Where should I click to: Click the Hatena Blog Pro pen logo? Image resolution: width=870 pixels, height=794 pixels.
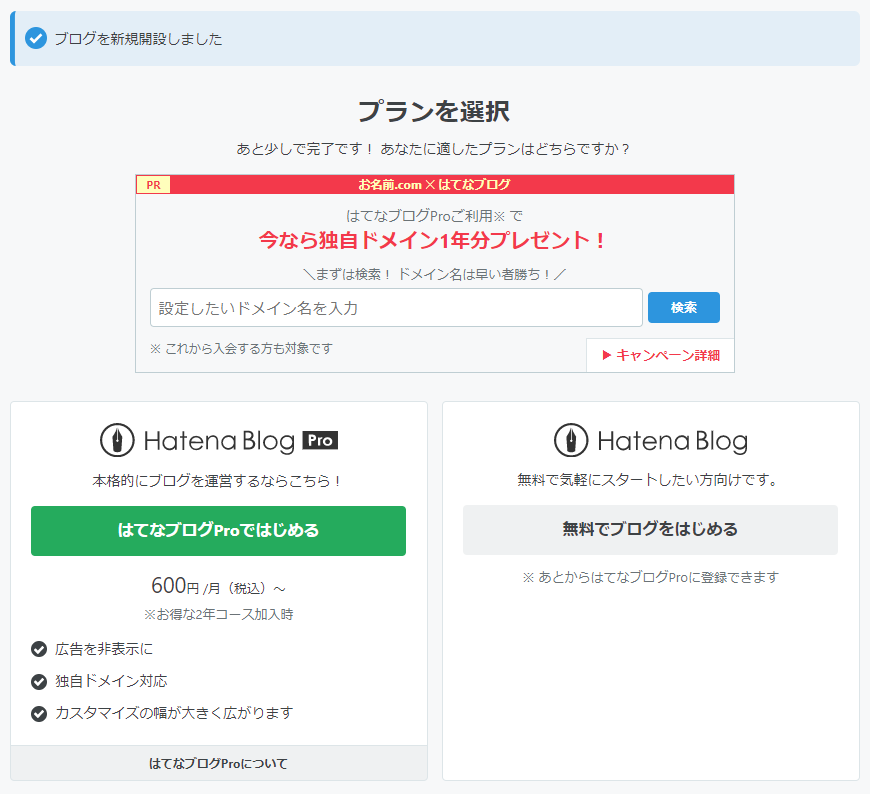pyautogui.click(x=117, y=440)
